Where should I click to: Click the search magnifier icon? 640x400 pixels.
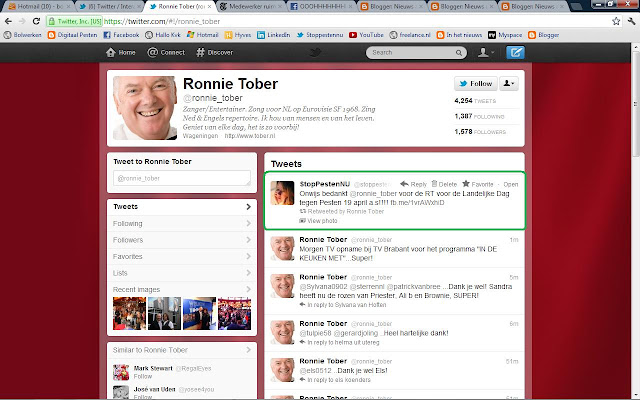click(x=459, y=53)
